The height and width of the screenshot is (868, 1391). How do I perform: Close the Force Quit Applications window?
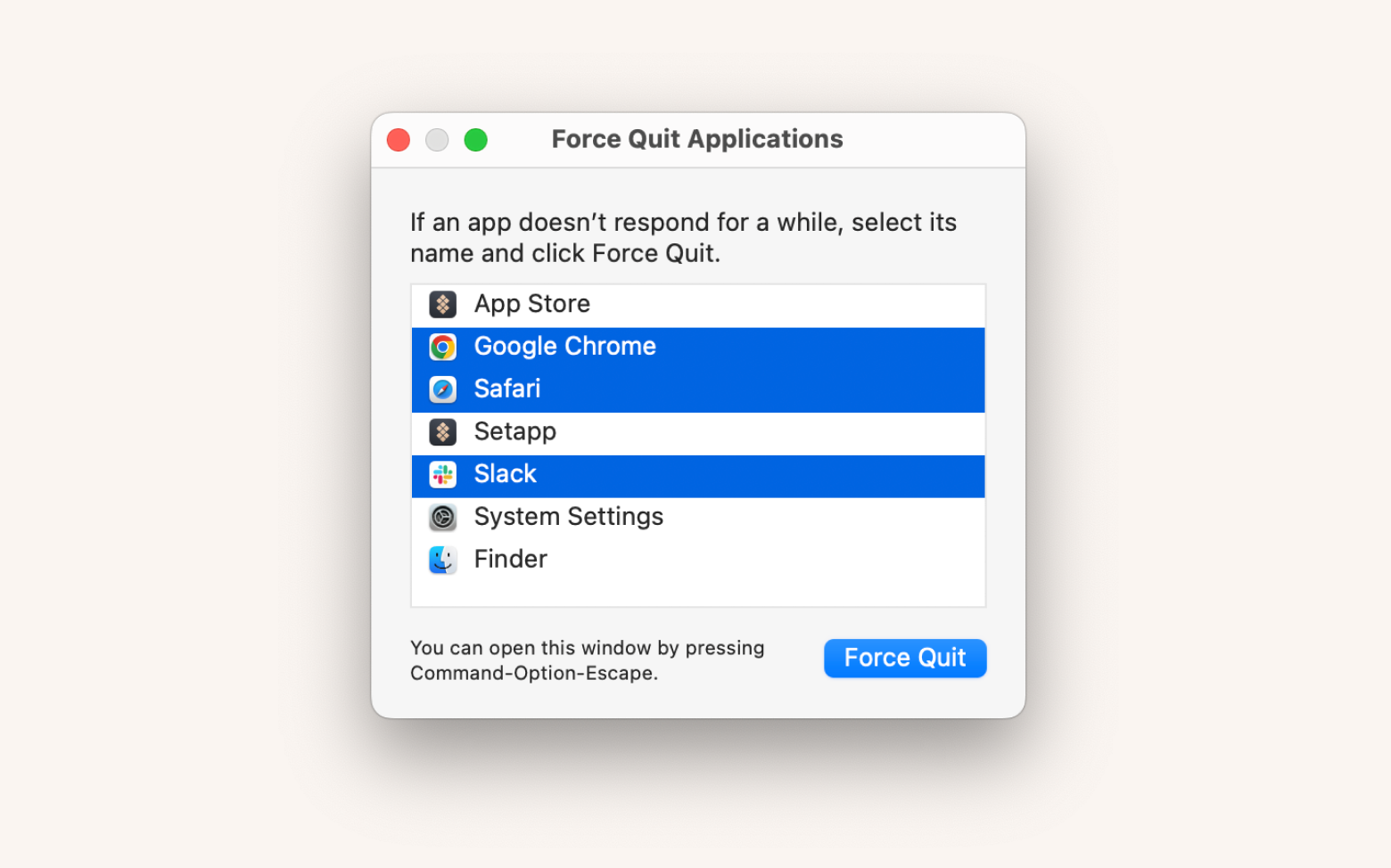[399, 140]
